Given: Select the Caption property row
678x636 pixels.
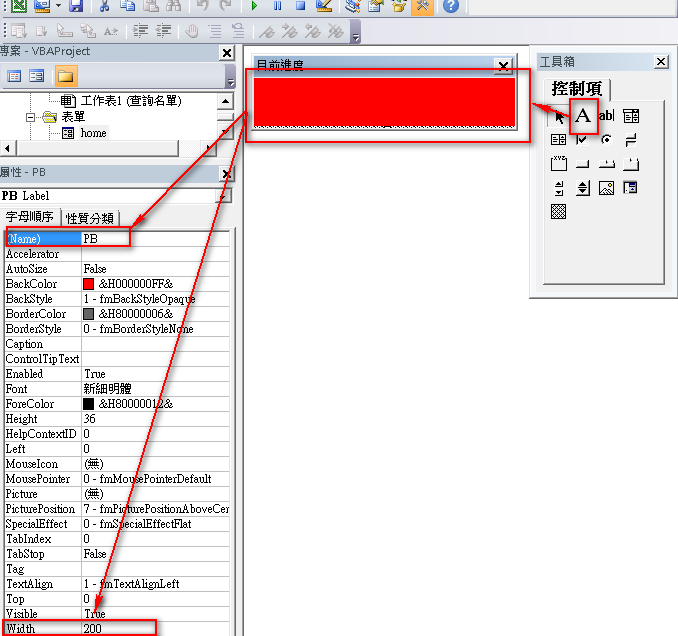Looking at the screenshot, I should tap(117, 344).
